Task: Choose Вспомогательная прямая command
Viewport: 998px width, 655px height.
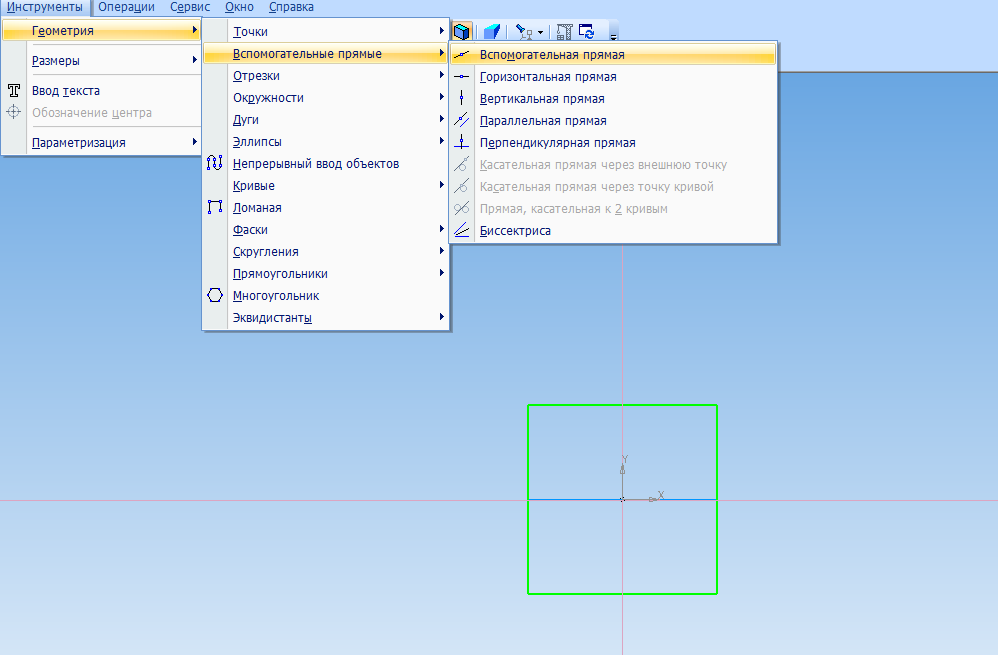Action: tap(614, 55)
